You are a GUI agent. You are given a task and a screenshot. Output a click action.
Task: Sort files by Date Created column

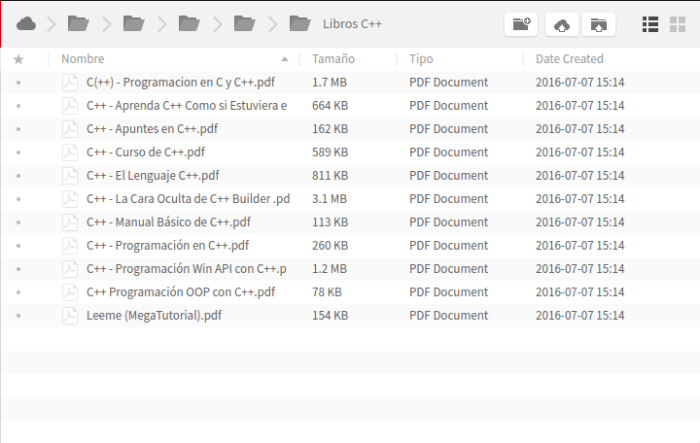point(569,59)
